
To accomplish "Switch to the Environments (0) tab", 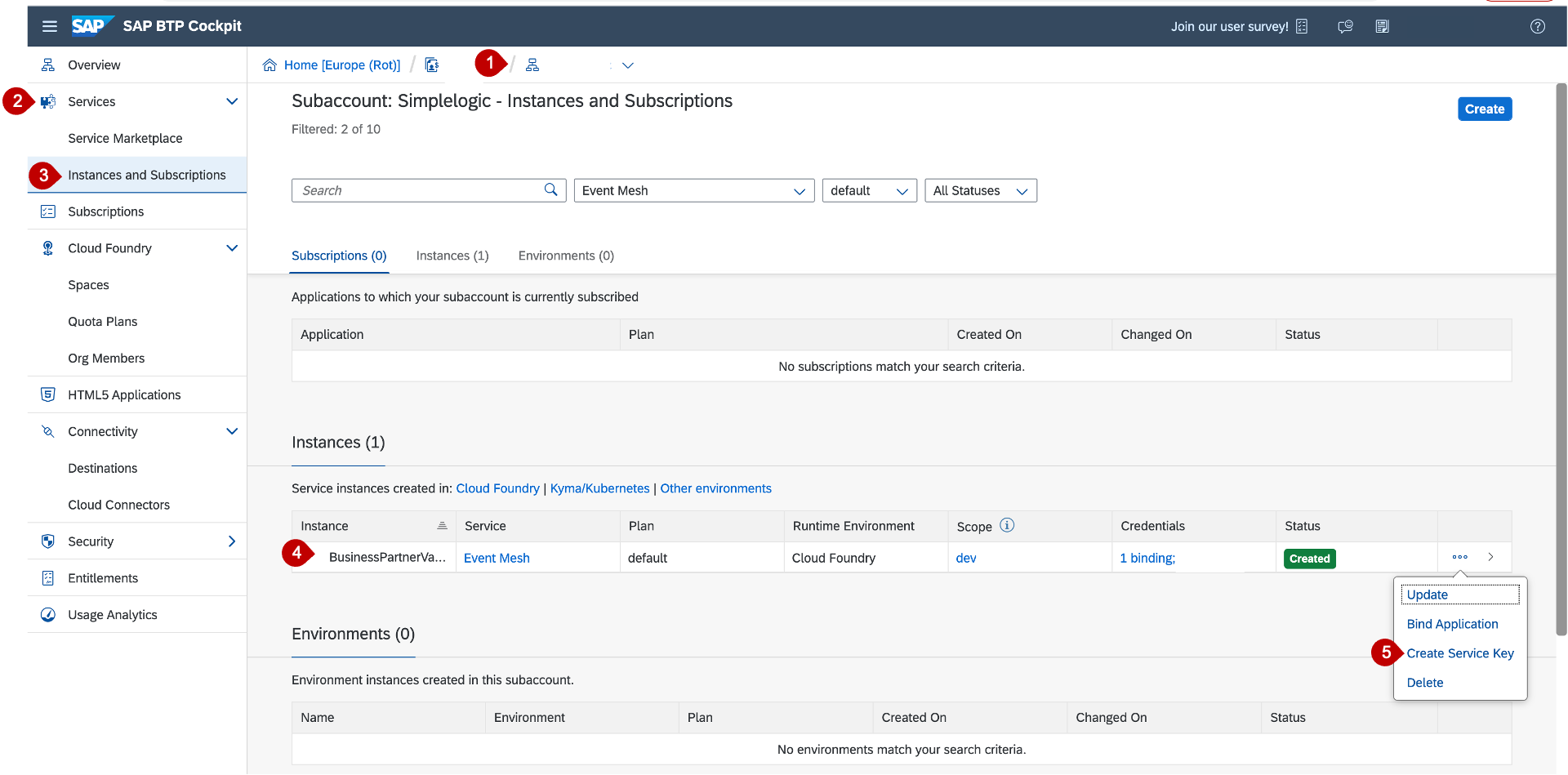I will click(x=566, y=256).
